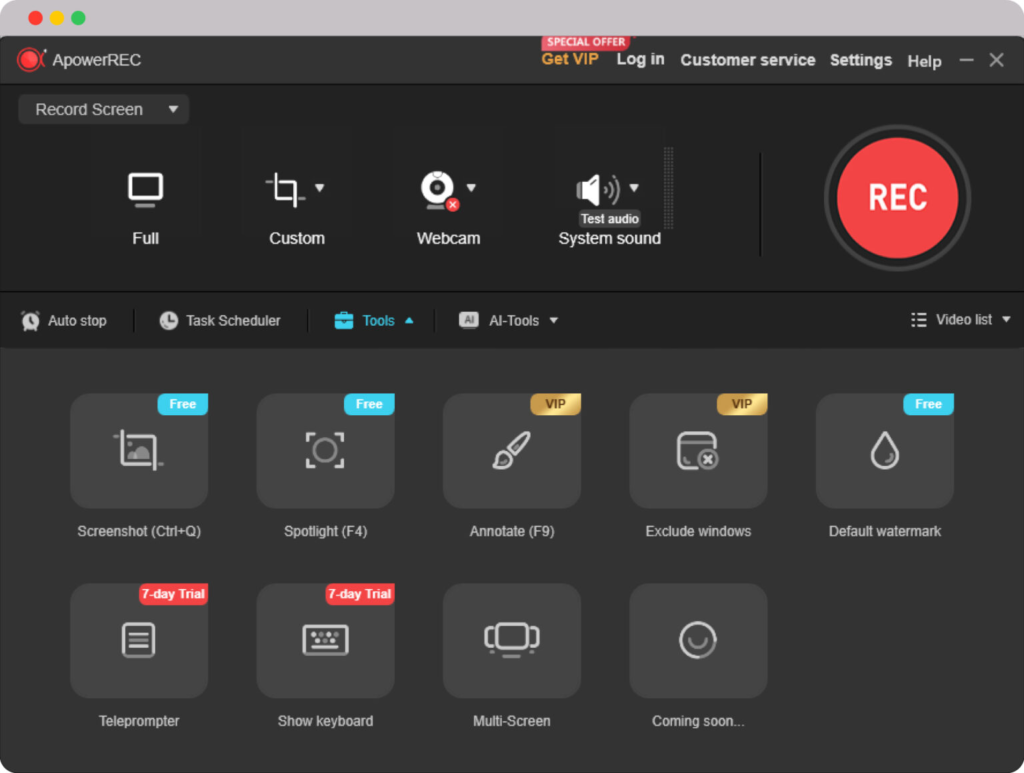
Task: Open the Default watermark tool
Action: tap(884, 451)
